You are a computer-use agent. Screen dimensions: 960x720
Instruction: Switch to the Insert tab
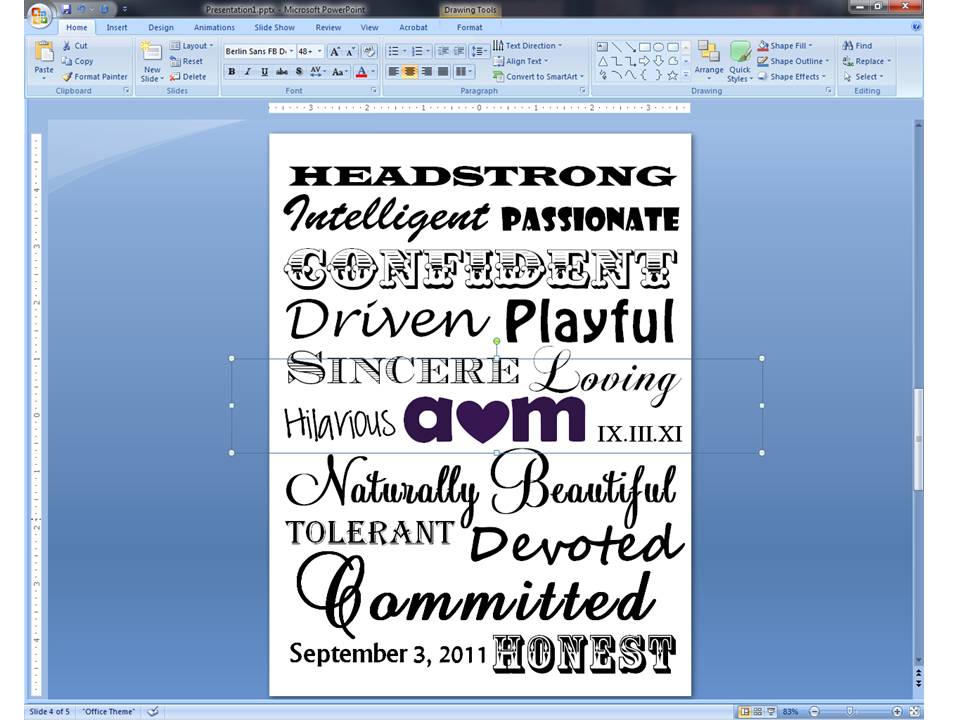tap(117, 28)
